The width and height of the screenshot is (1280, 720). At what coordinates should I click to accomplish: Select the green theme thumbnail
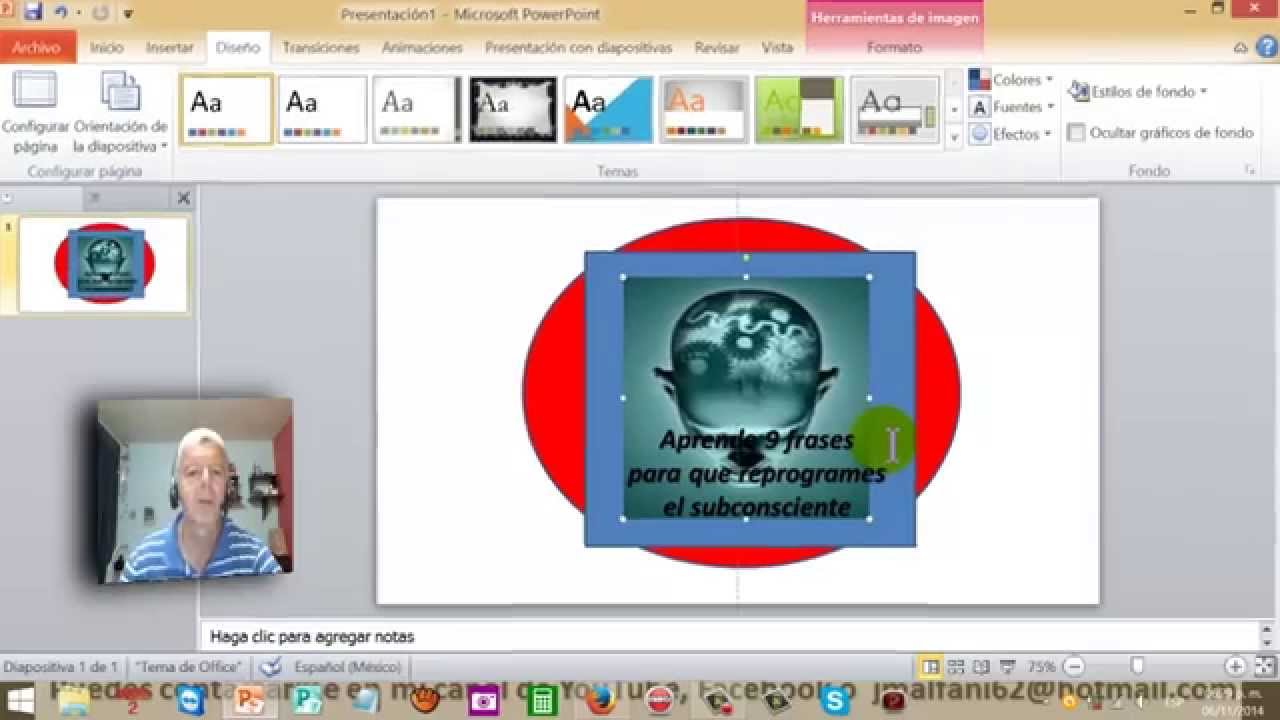(799, 110)
